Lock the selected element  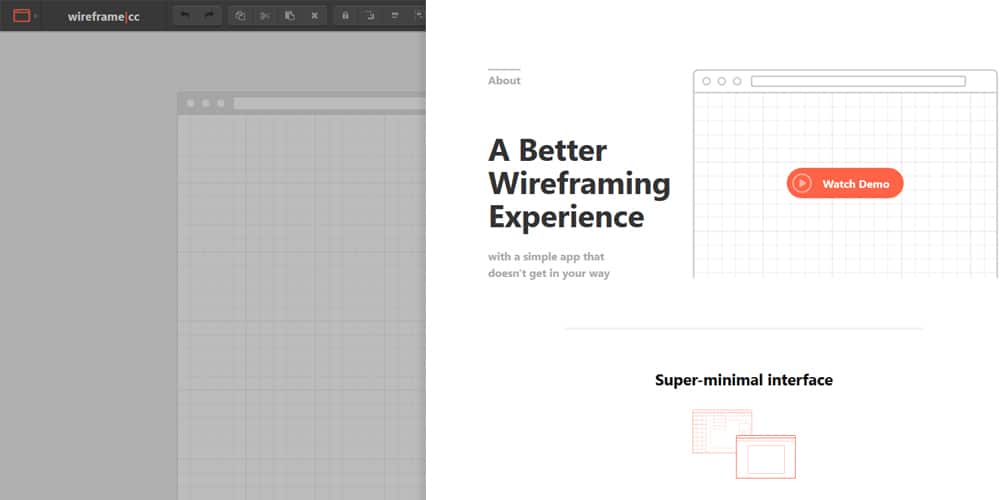[346, 15]
